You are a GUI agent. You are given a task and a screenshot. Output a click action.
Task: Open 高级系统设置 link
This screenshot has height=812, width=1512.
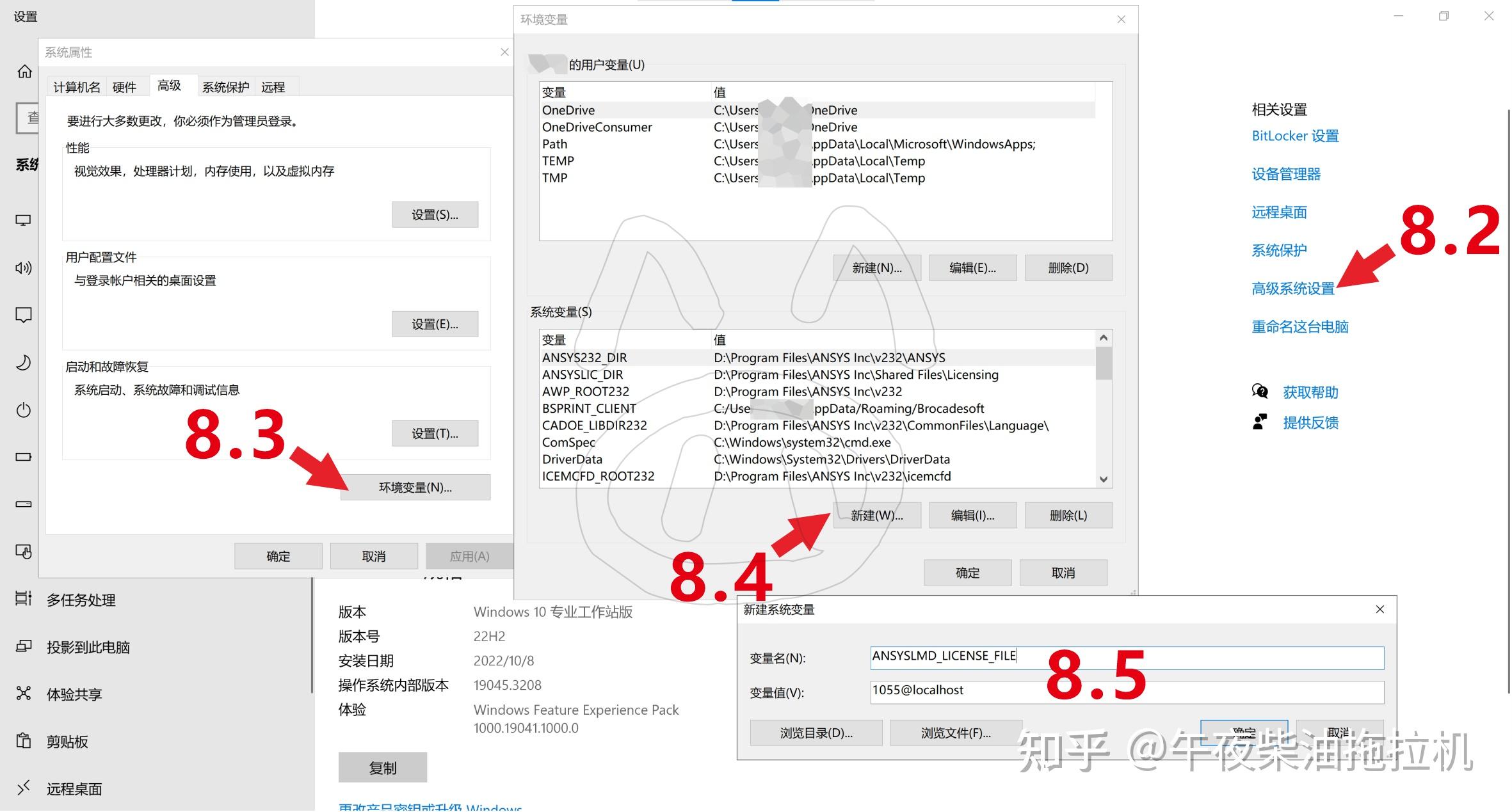1292,289
